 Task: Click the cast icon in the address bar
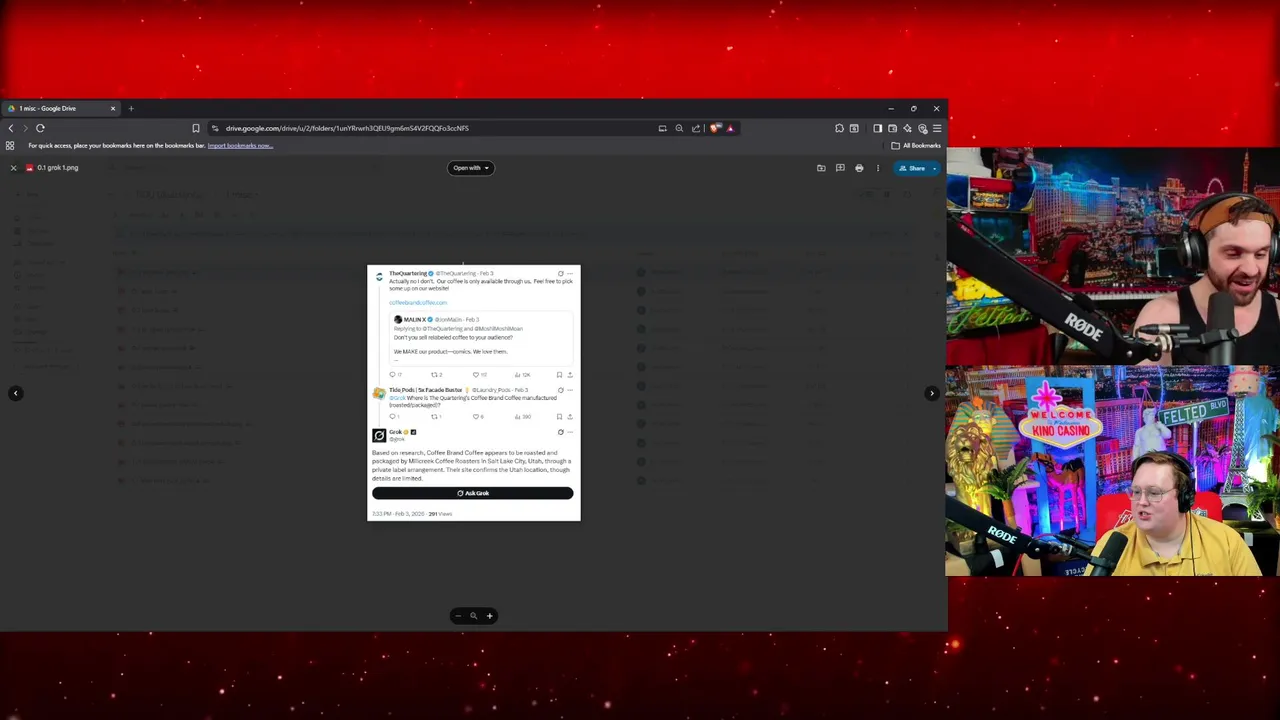coord(662,128)
